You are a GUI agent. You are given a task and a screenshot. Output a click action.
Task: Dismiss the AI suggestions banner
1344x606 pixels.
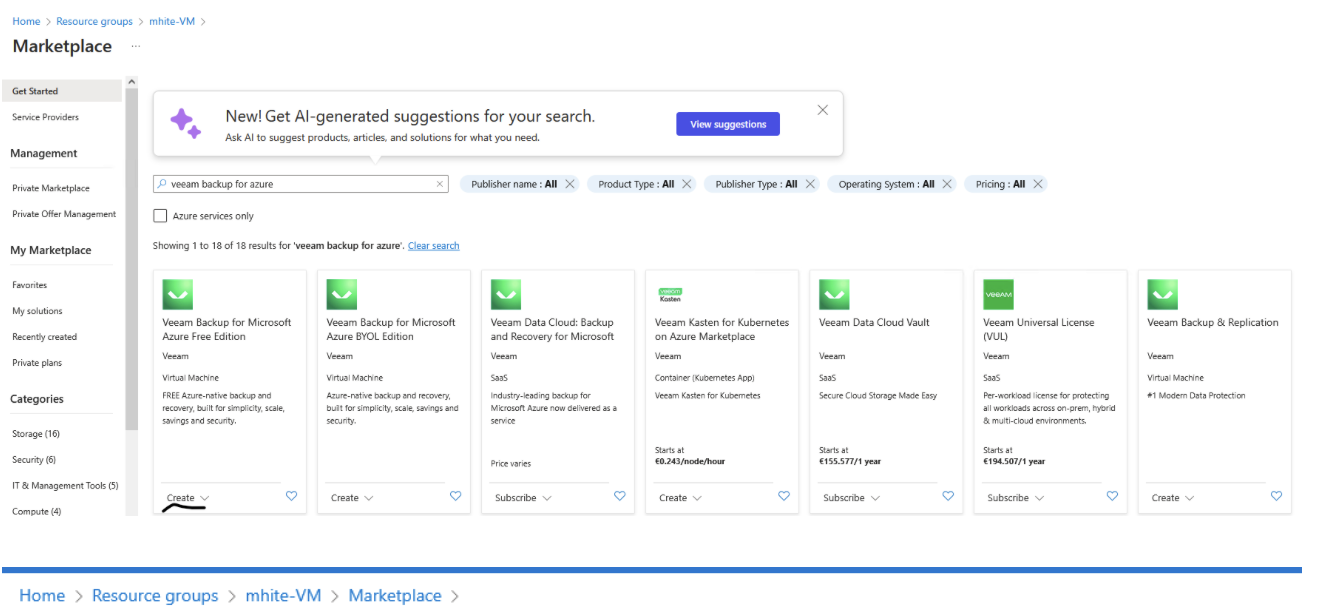click(823, 110)
